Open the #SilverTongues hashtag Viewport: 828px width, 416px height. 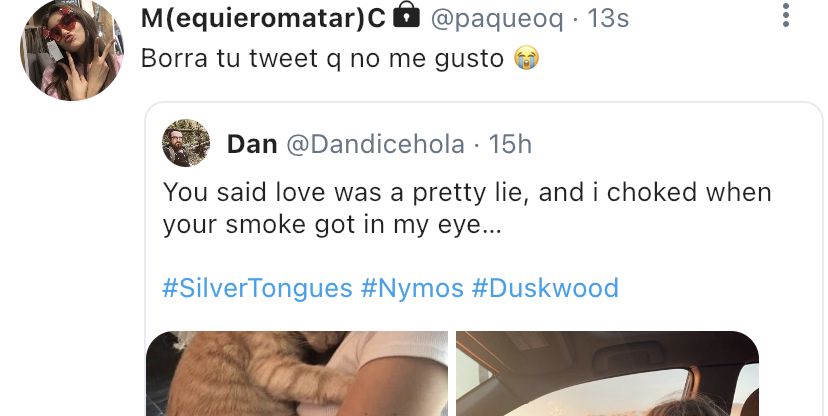point(257,288)
